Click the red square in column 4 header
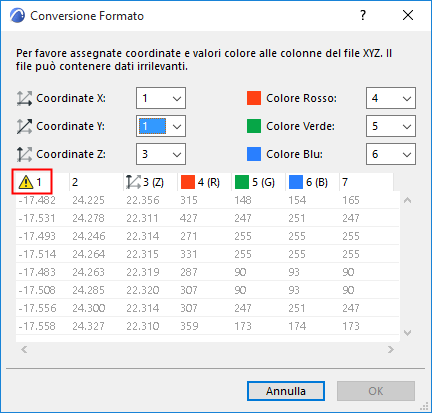Screen dimensions: 432x413 pyautogui.click(x=188, y=182)
